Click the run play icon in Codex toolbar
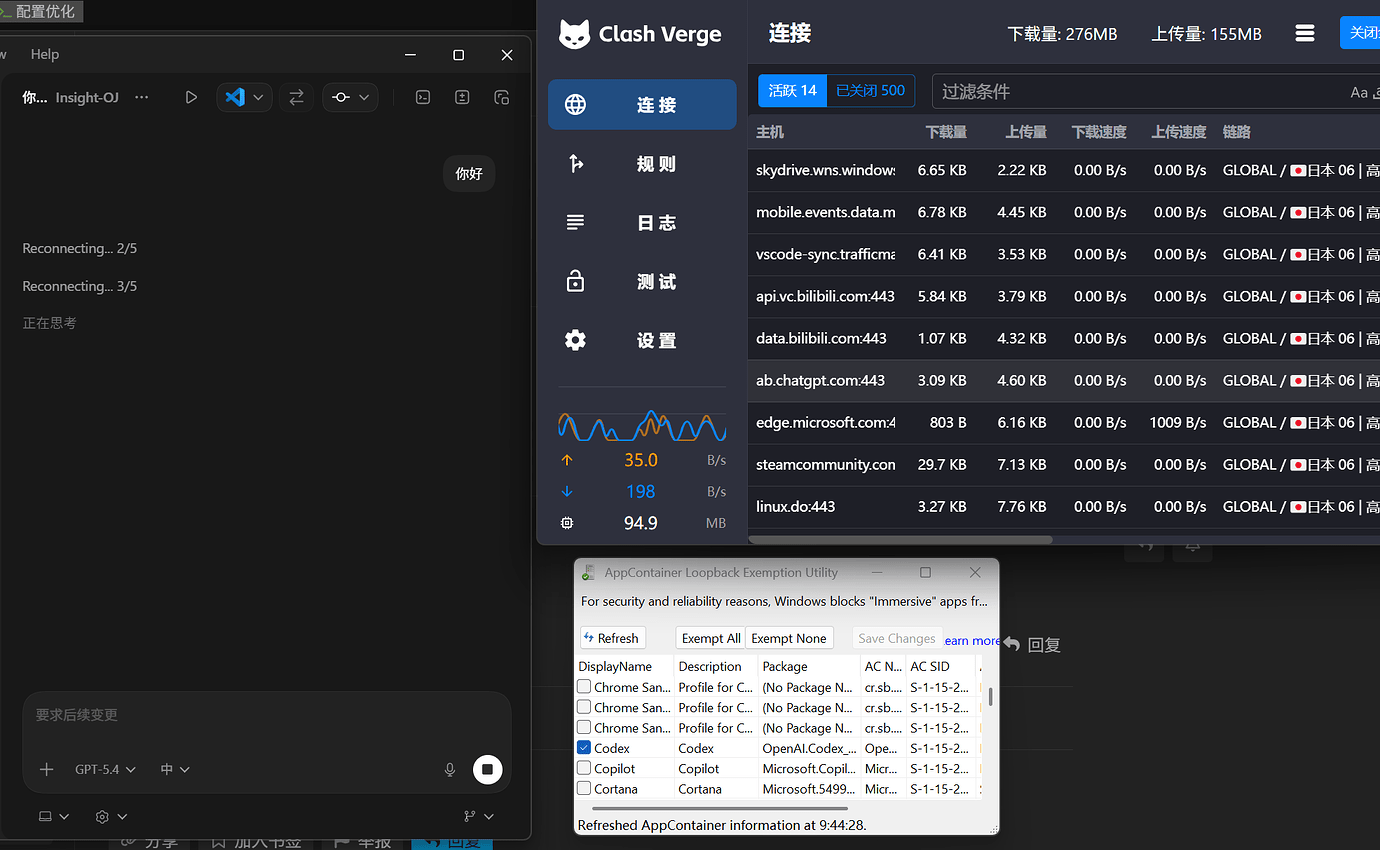 [x=191, y=97]
